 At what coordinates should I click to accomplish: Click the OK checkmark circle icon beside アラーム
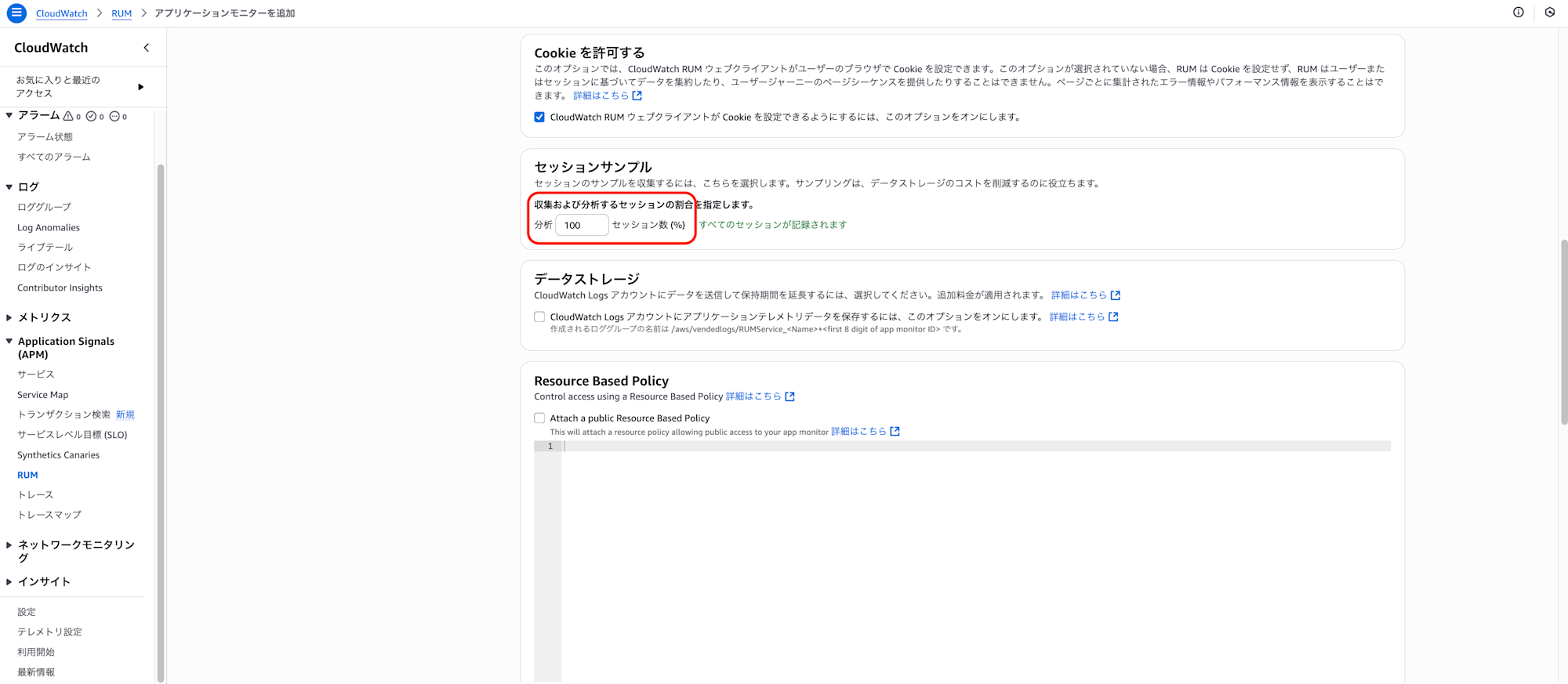91,116
